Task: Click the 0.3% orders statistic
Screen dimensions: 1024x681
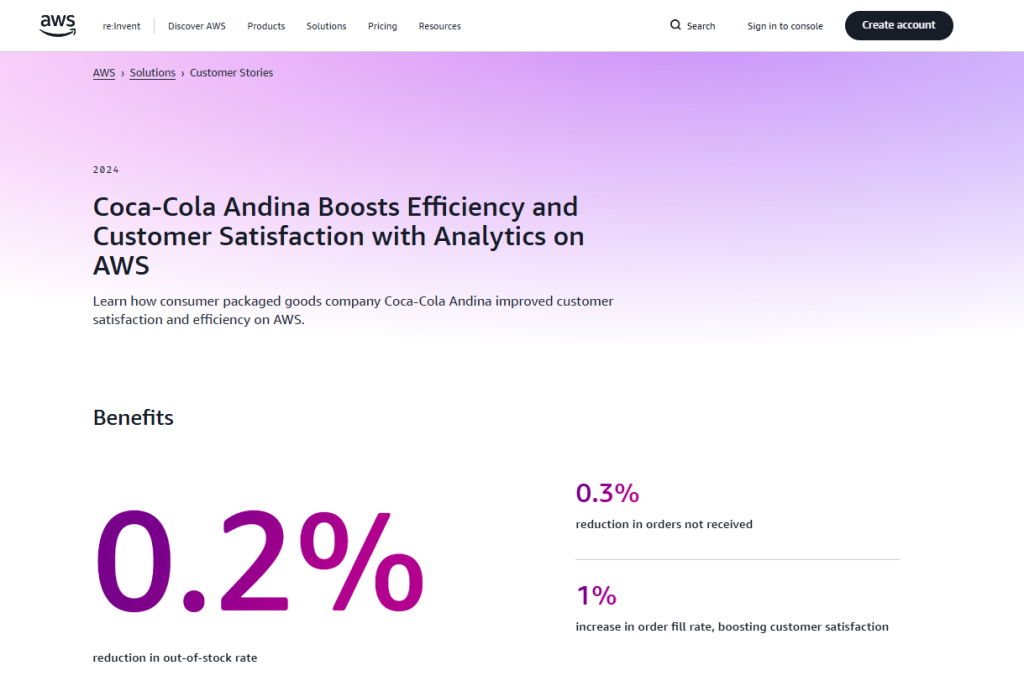Action: pos(607,493)
